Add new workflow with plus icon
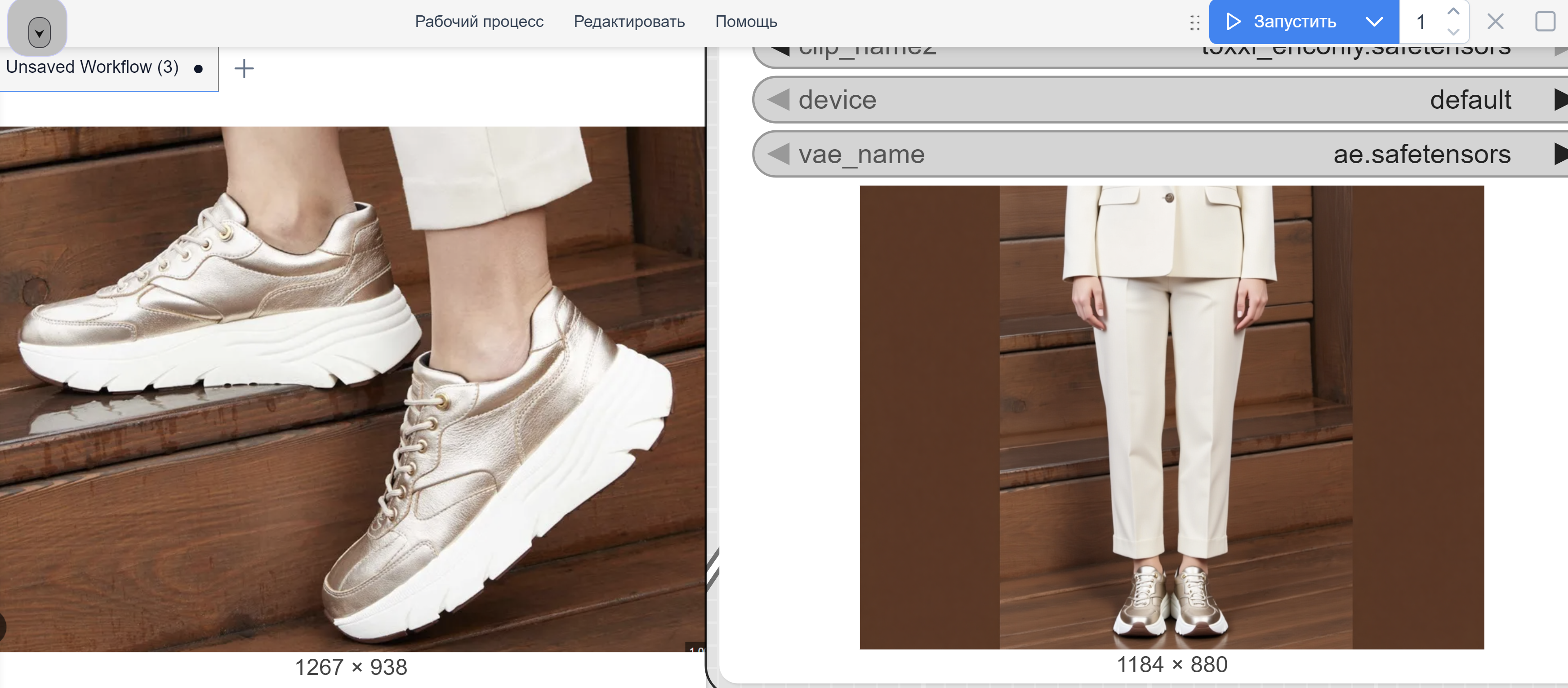 point(244,68)
